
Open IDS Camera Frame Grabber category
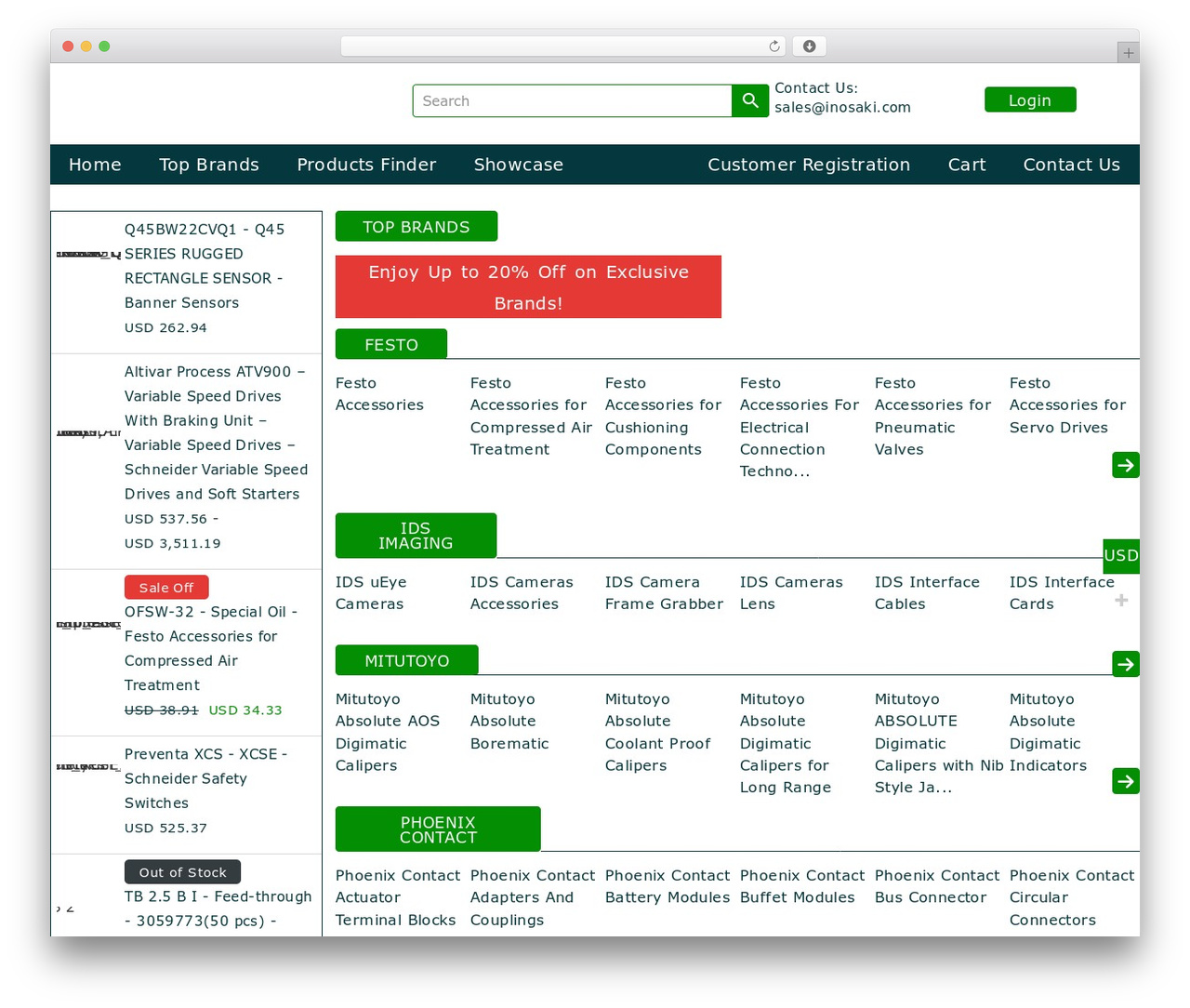[664, 593]
